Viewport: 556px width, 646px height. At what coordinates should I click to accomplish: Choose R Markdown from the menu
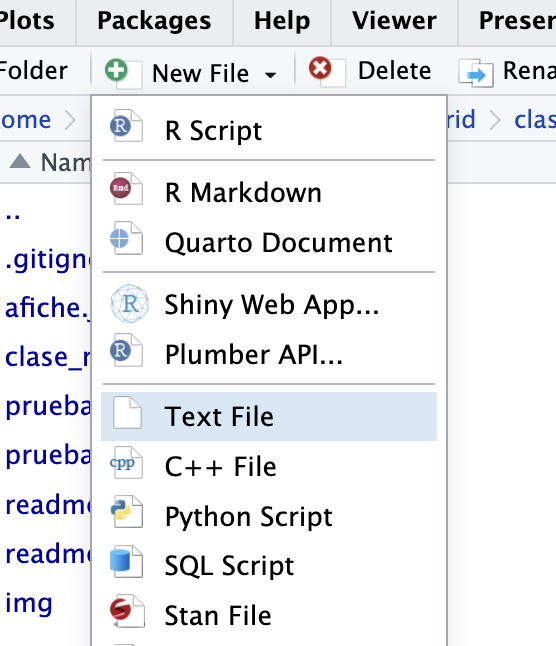[269, 193]
